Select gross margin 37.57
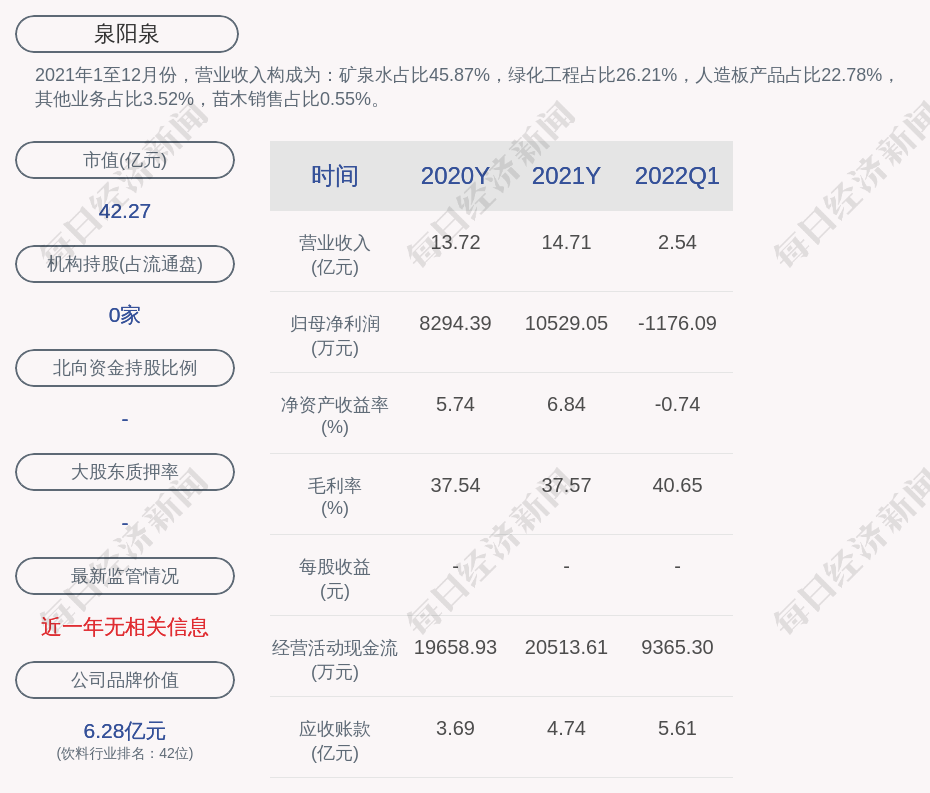The image size is (930, 793). 566,485
